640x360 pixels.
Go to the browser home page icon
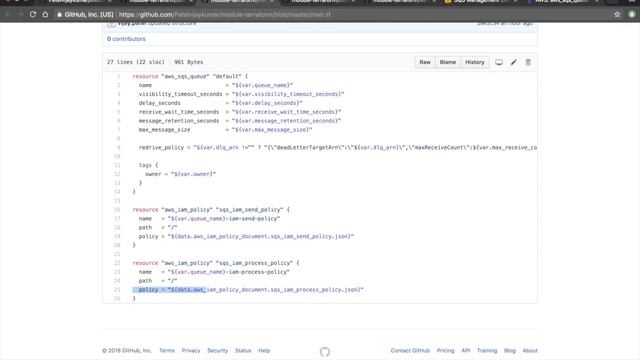point(45,14)
